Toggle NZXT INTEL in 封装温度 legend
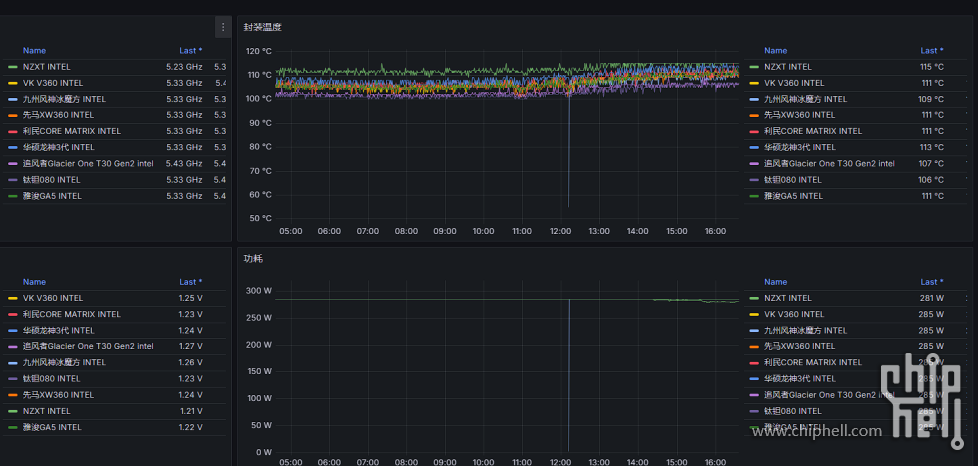Image resolution: width=978 pixels, height=466 pixels. pyautogui.click(x=788, y=67)
